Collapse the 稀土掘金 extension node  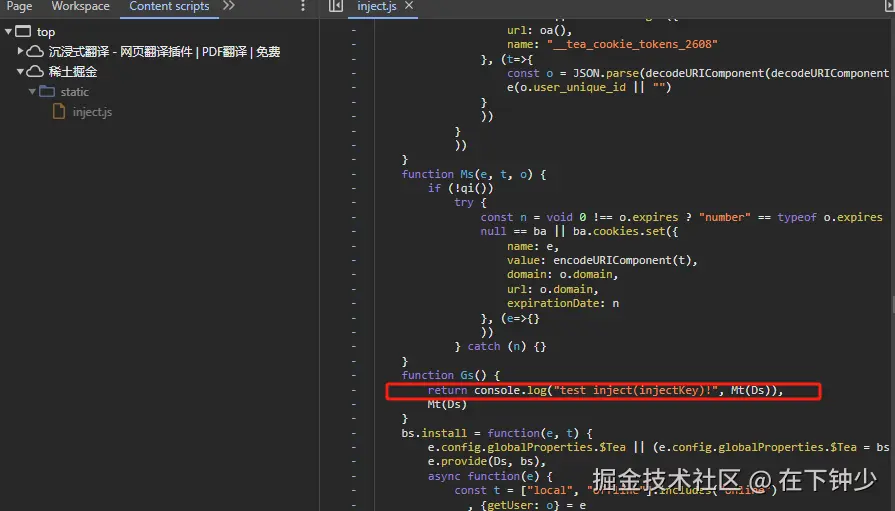pos(20,72)
